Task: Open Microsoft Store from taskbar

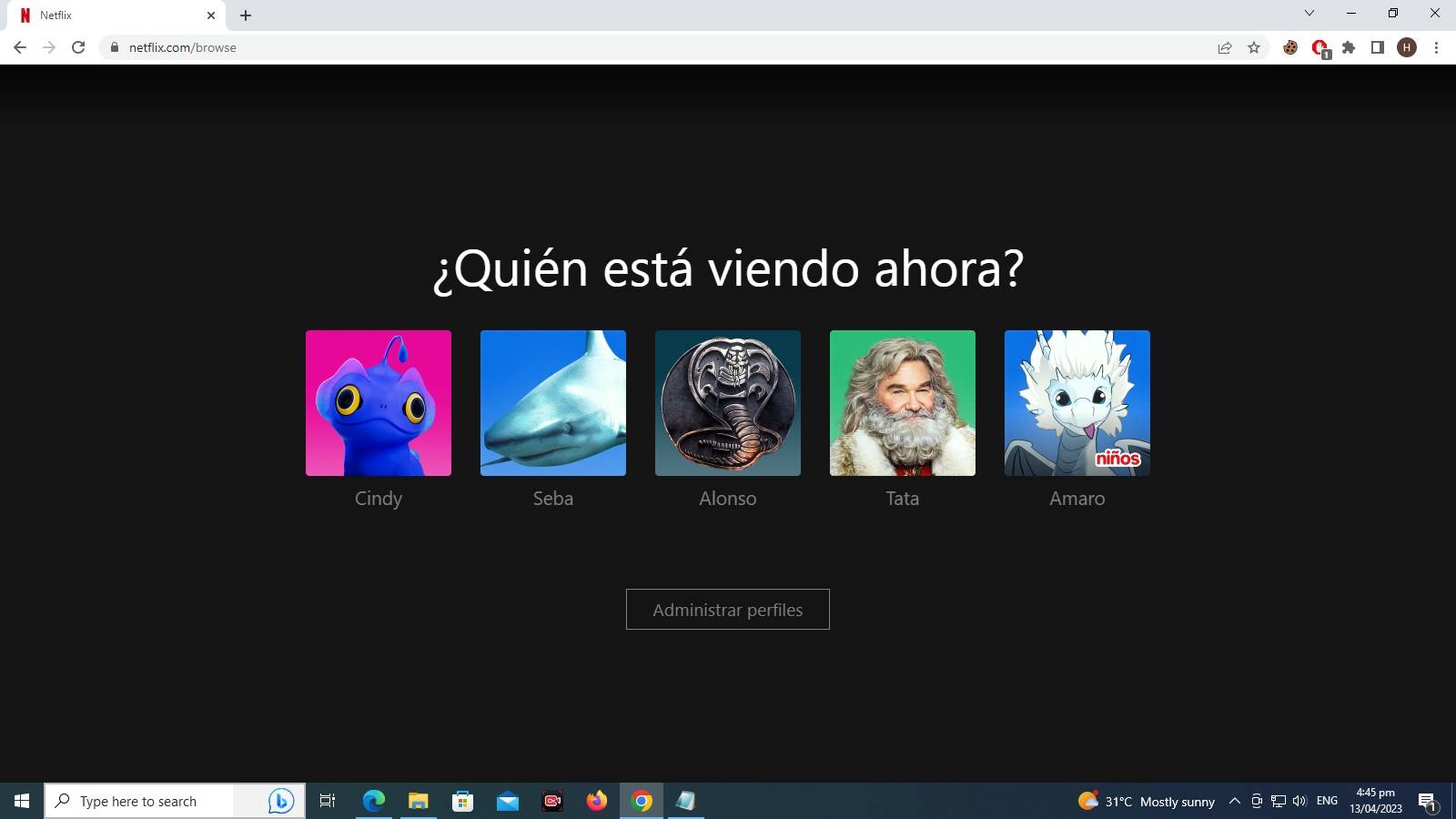Action: point(463,801)
